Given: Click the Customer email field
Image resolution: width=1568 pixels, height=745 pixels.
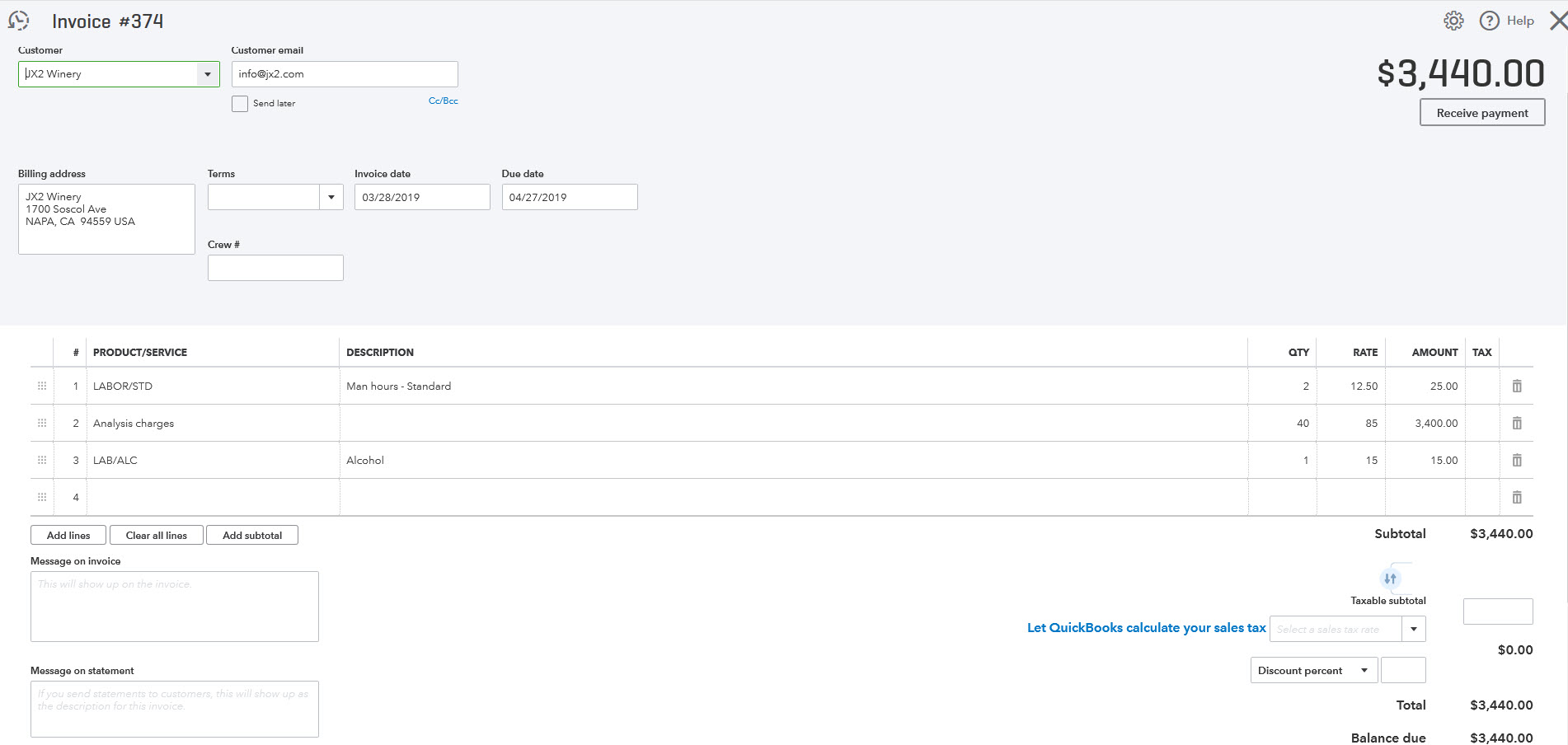Looking at the screenshot, I should (x=345, y=74).
